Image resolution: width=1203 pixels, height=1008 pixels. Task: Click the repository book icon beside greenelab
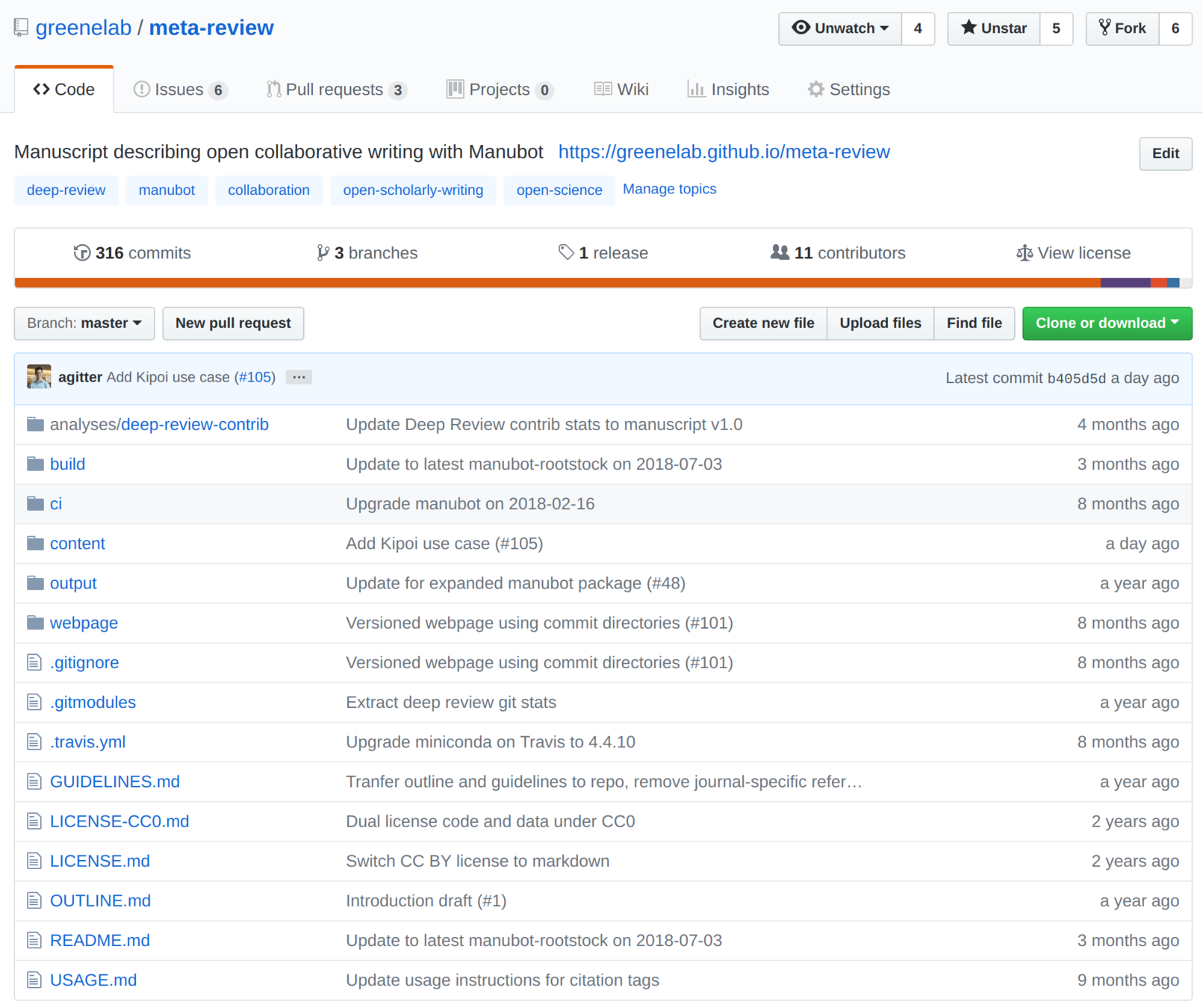(21, 28)
